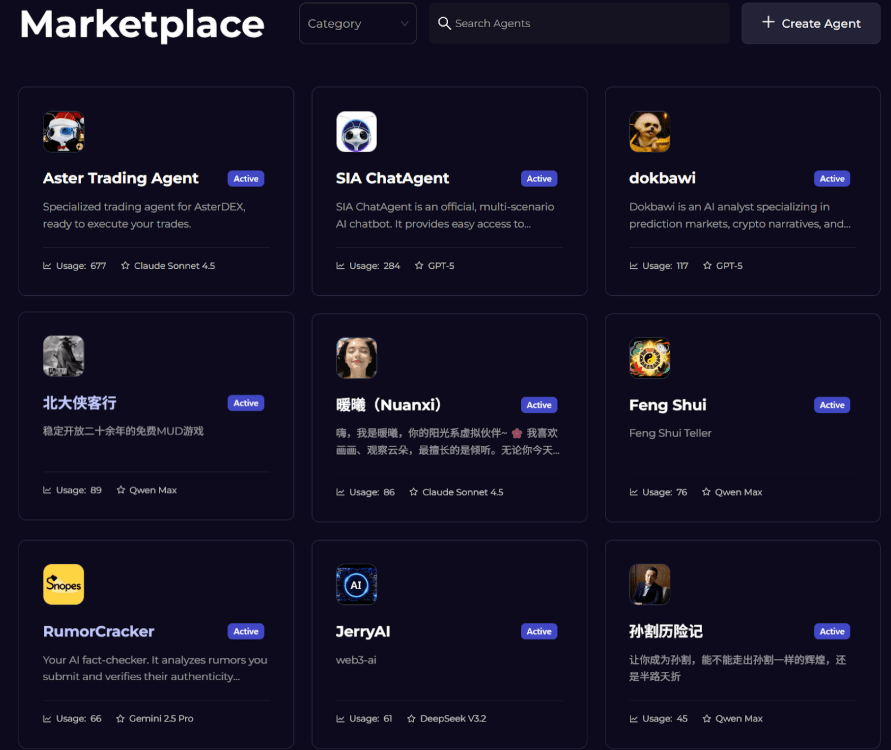Click star icon on Feng Shui card
This screenshot has height=750, width=891.
[706, 492]
